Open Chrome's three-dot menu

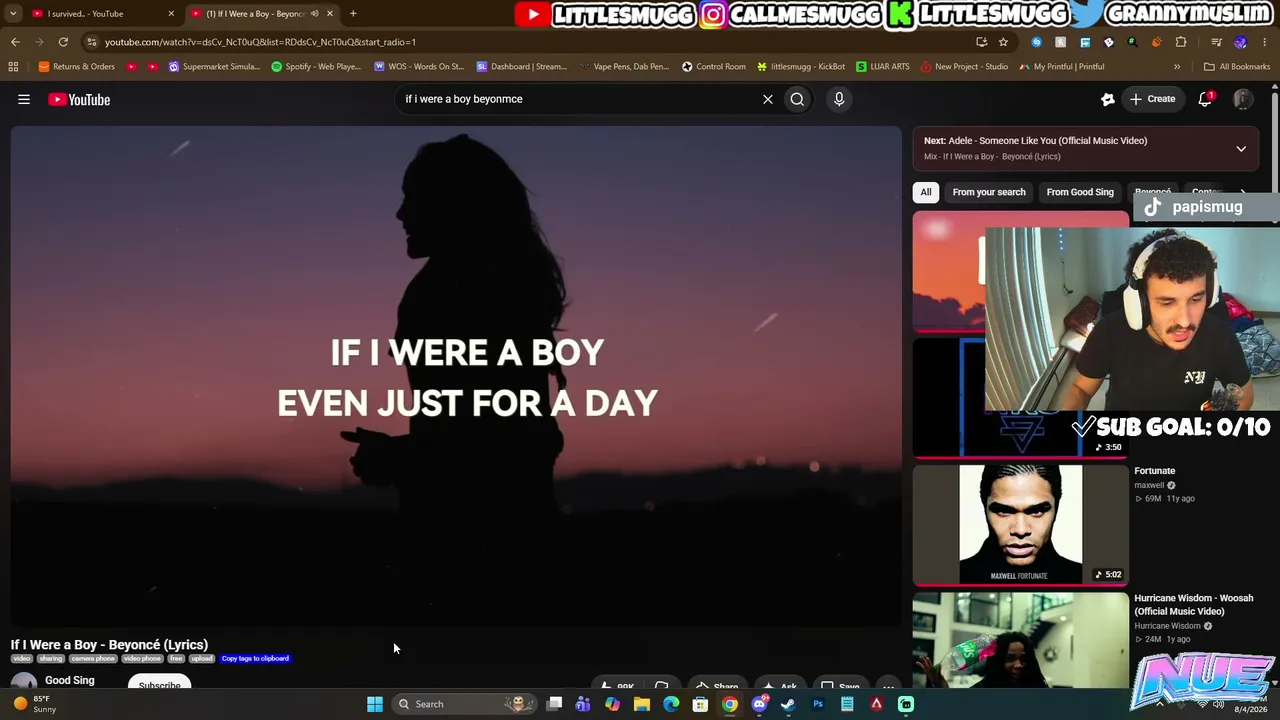pyautogui.click(x=1265, y=42)
